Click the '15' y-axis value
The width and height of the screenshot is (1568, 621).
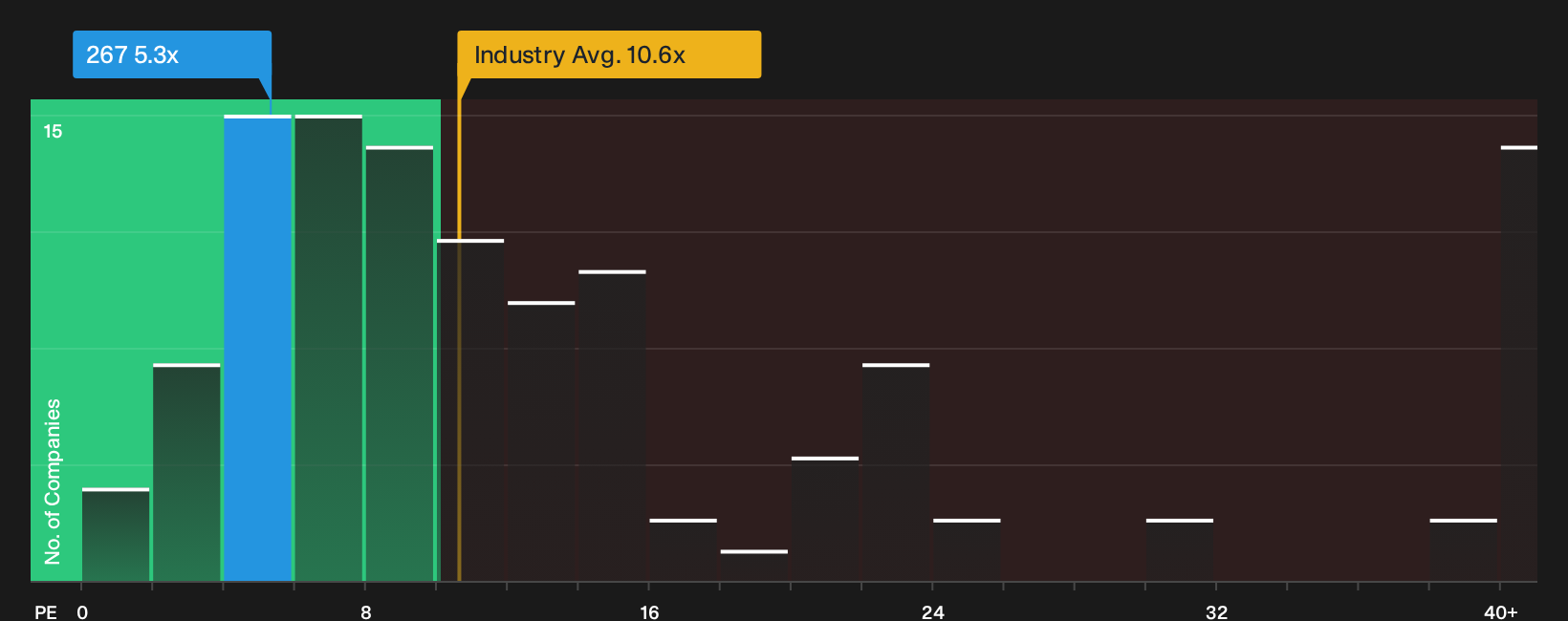(x=53, y=131)
